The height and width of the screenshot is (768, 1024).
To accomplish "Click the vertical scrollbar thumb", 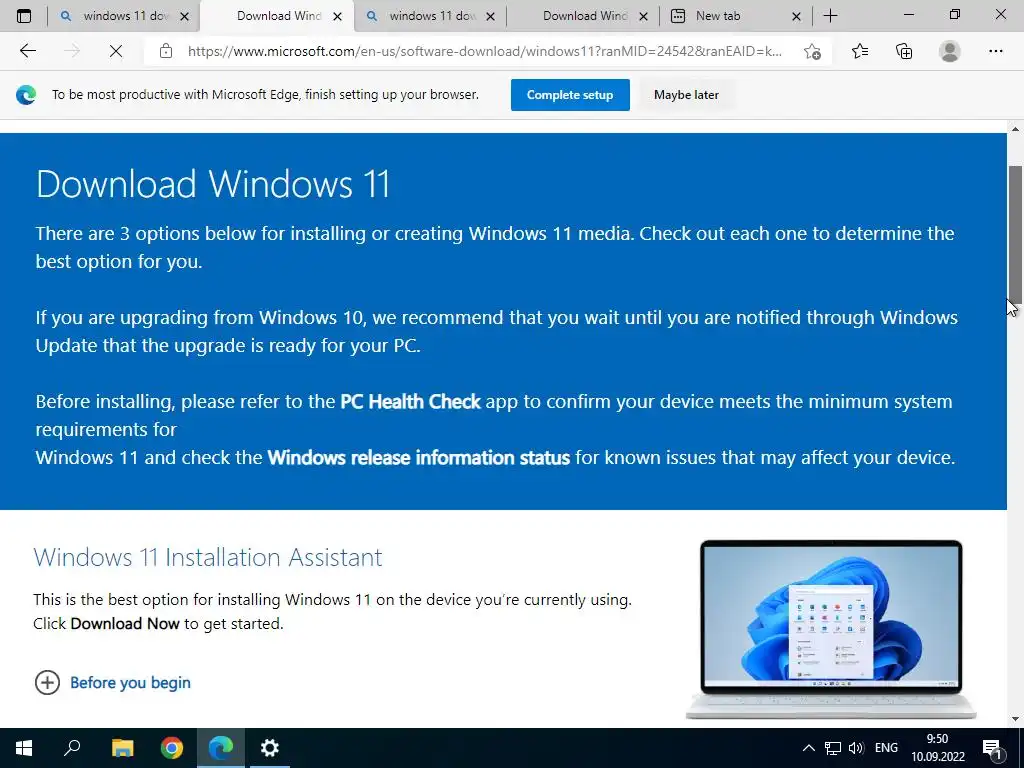I will click(1016, 233).
